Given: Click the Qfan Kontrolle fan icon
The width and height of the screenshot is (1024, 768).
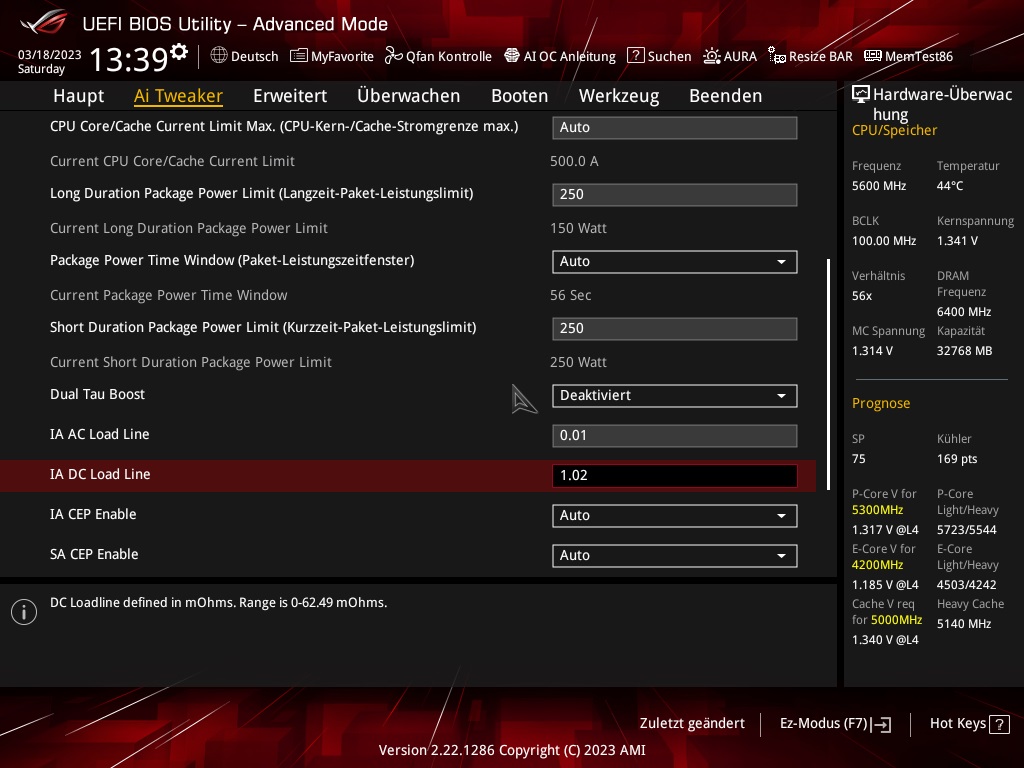Looking at the screenshot, I should pyautogui.click(x=393, y=56).
